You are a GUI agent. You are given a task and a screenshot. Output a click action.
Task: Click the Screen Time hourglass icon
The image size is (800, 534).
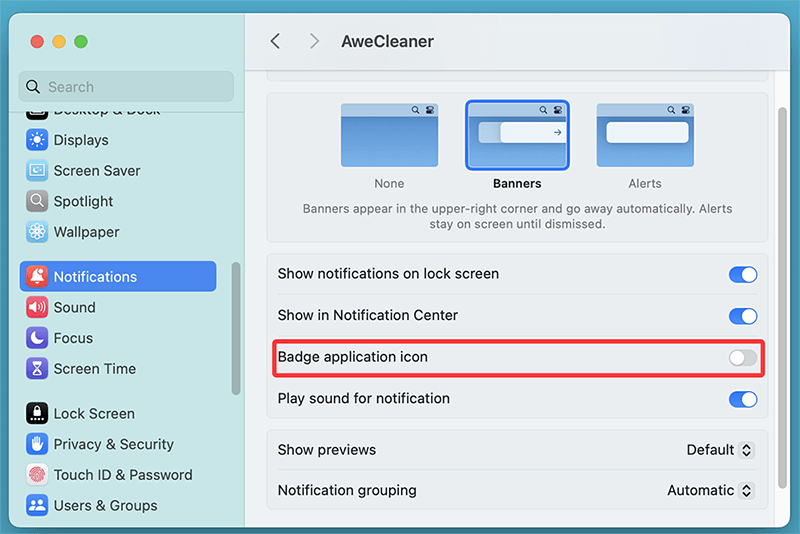click(37, 368)
